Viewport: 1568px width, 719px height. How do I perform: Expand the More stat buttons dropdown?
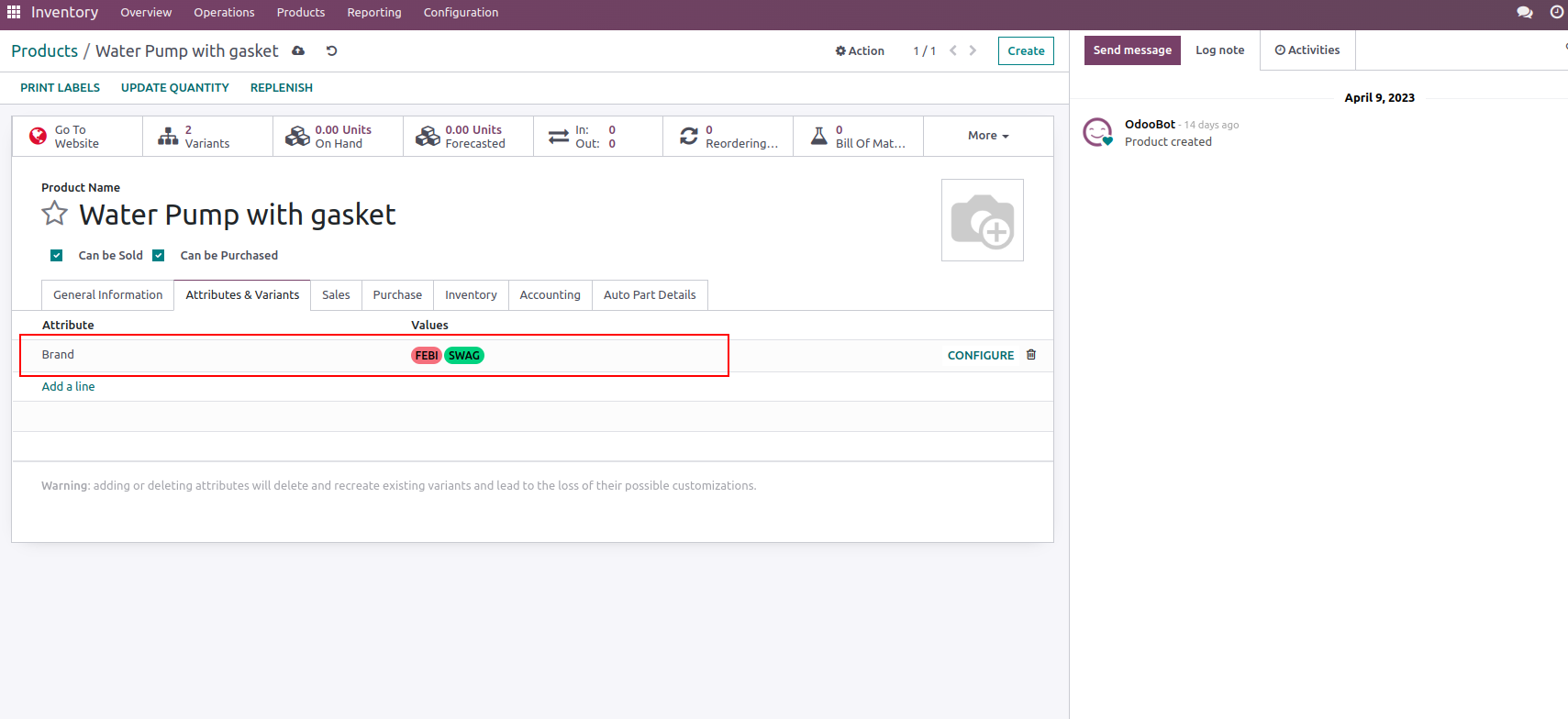pyautogui.click(x=988, y=136)
